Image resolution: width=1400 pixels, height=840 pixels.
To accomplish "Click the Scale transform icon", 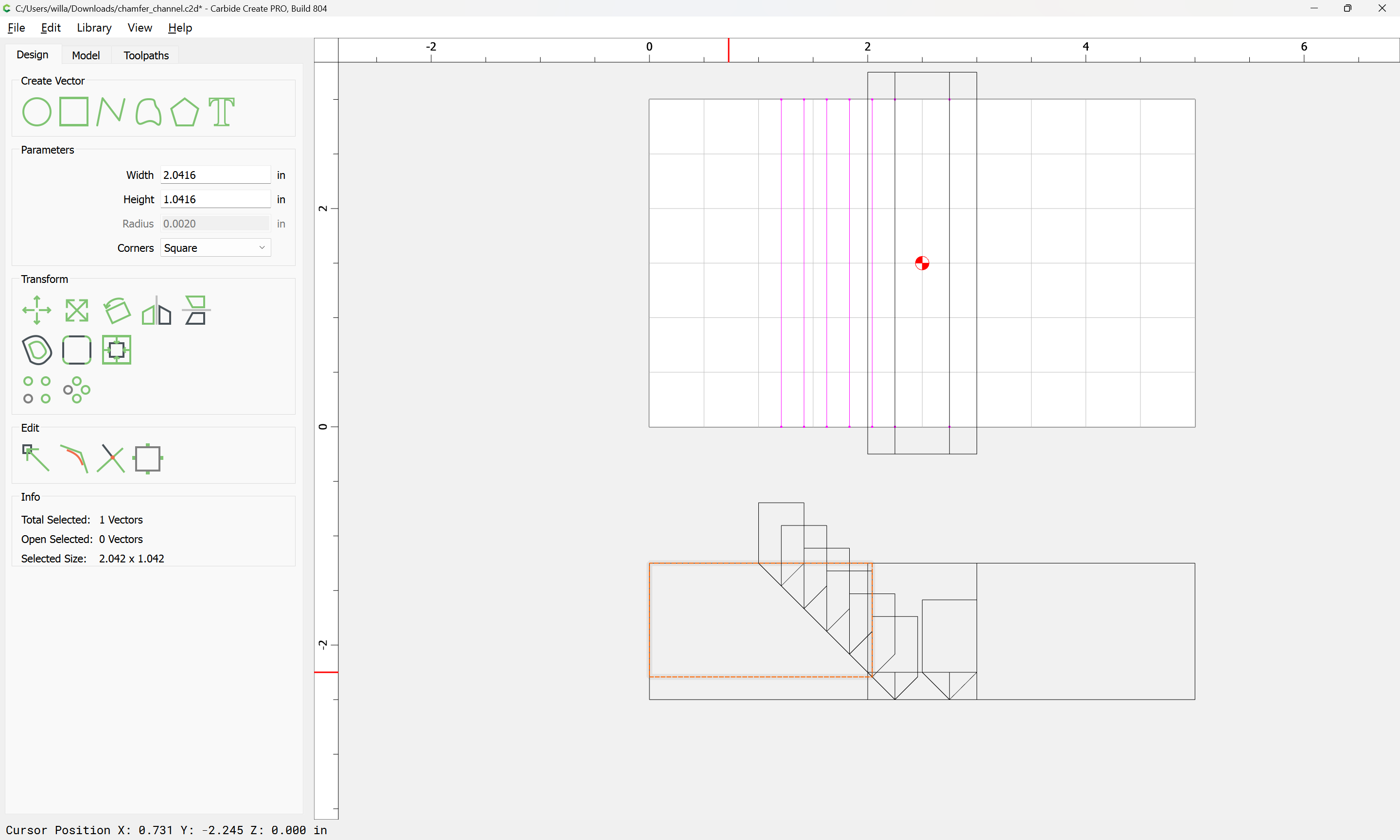I will [76, 310].
